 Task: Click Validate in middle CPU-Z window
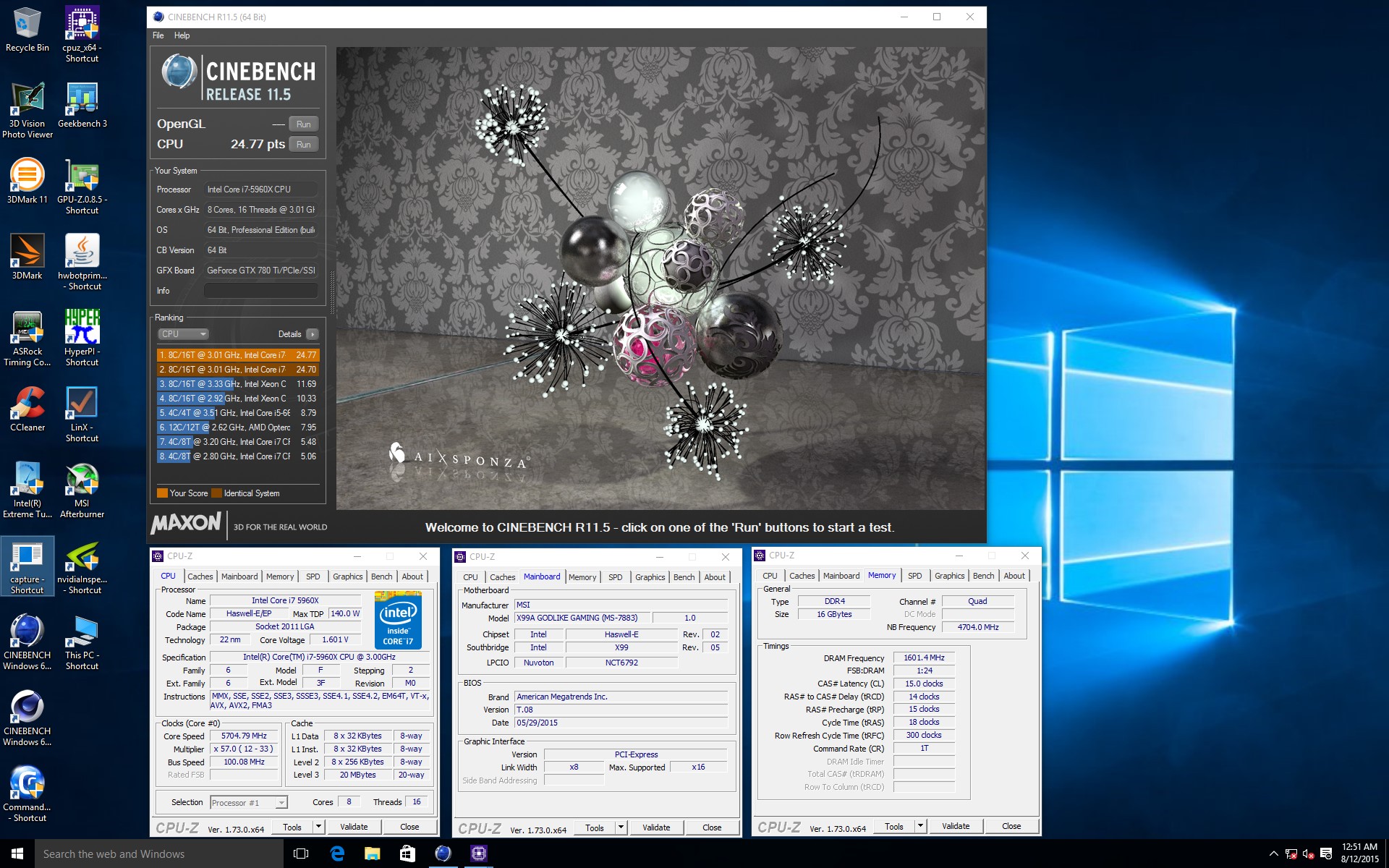tap(656, 827)
